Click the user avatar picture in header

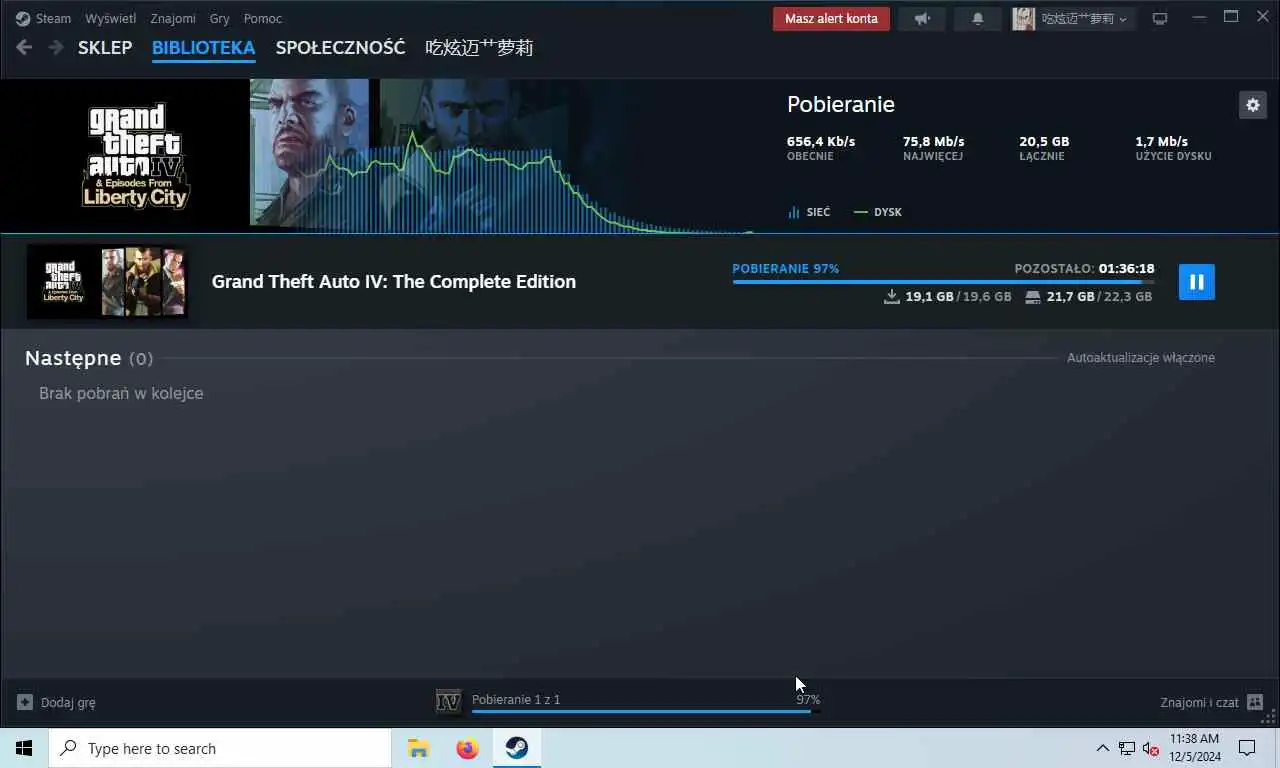(x=1023, y=18)
